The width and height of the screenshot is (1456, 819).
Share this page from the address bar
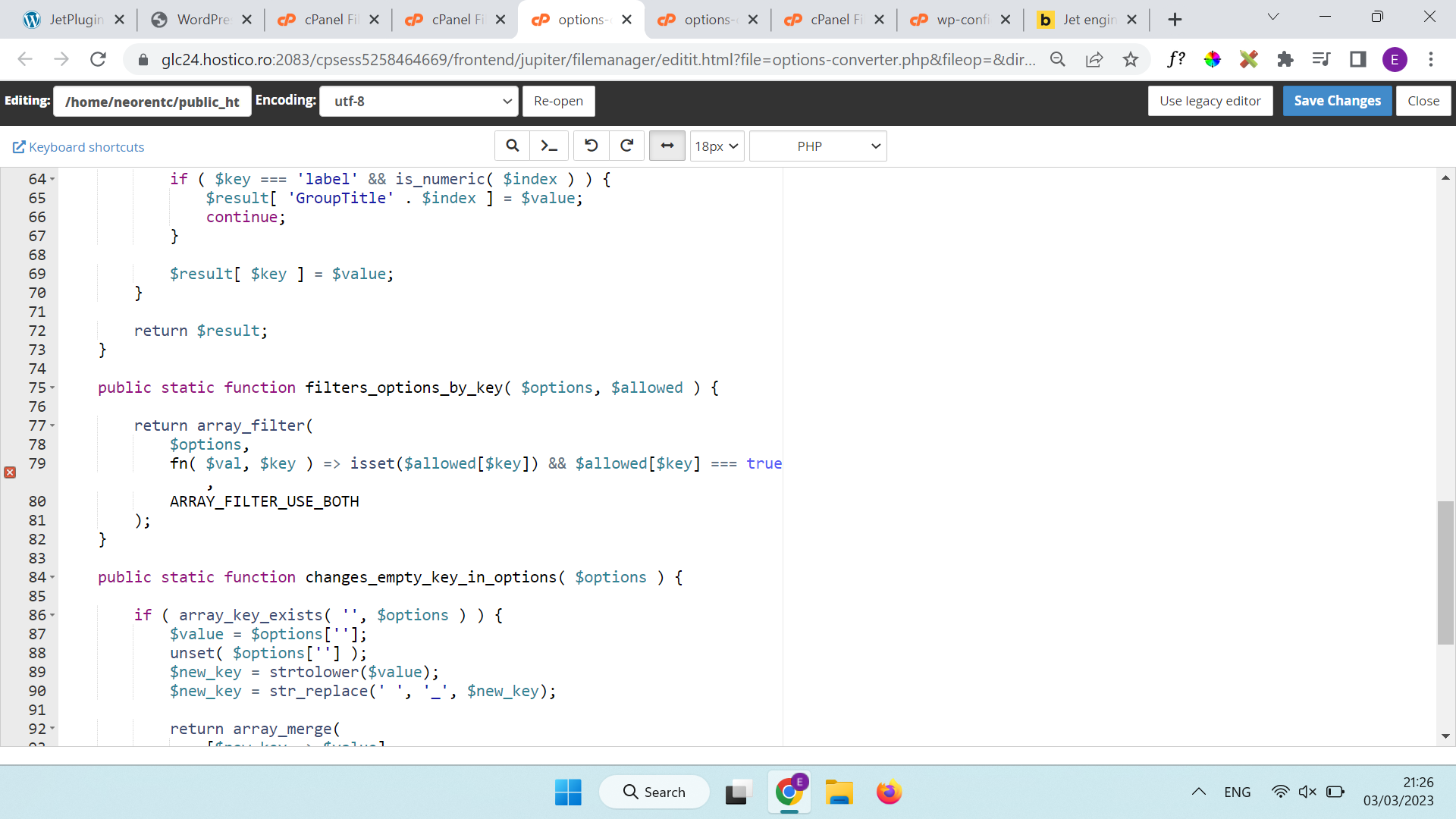[1094, 59]
